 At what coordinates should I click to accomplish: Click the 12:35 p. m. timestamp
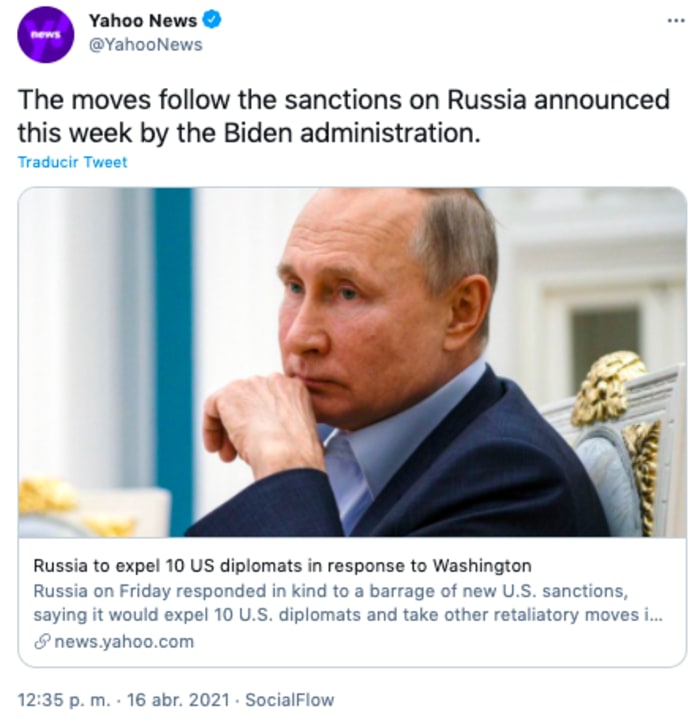(x=62, y=700)
